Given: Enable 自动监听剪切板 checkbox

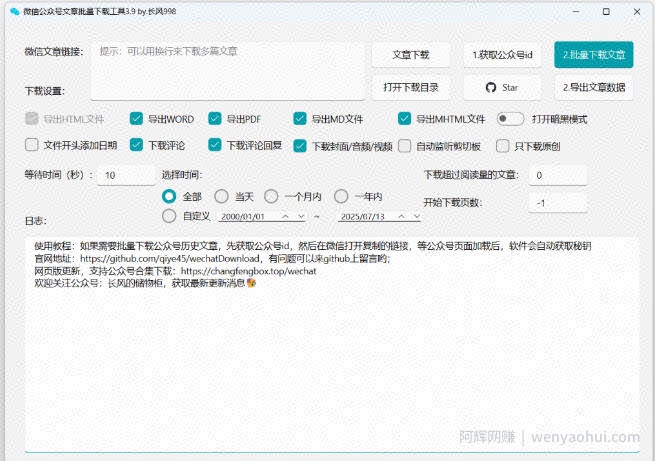Looking at the screenshot, I should 404,146.
